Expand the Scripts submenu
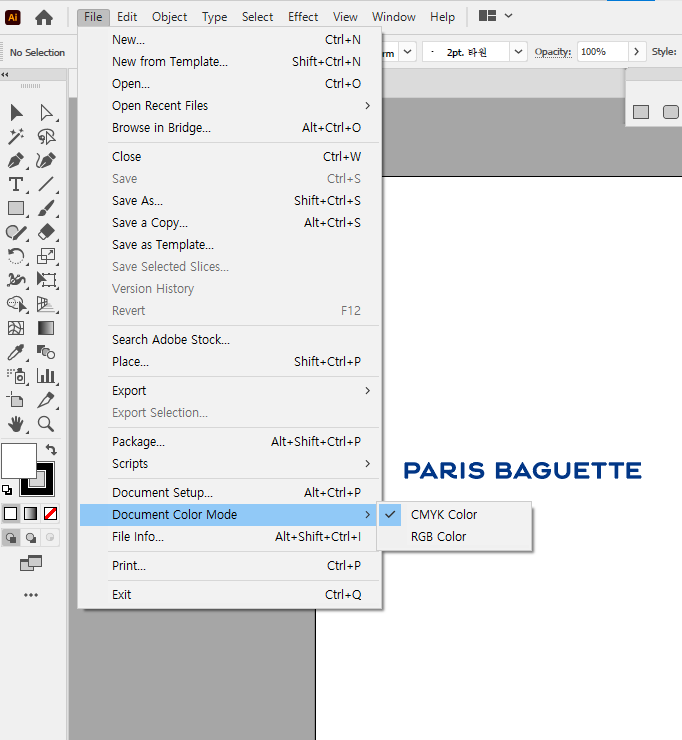 pyautogui.click(x=230, y=463)
